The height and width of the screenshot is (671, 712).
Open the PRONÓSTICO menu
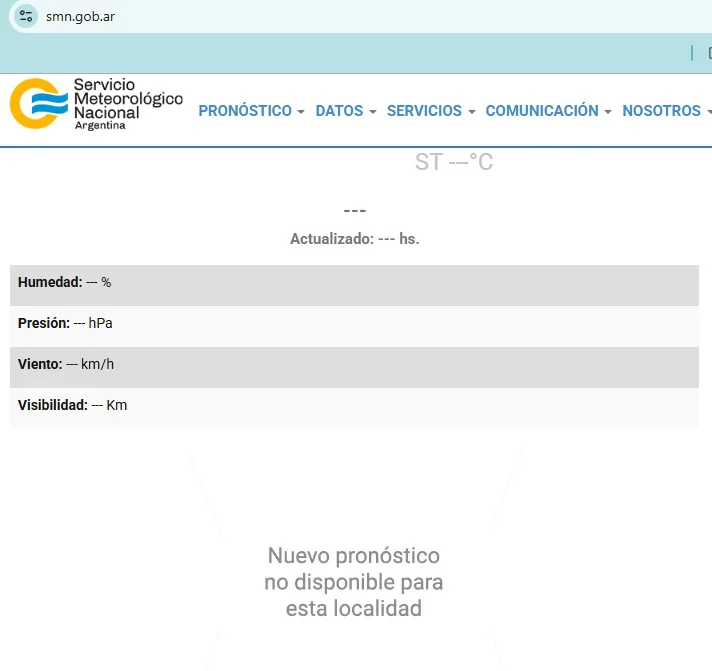pos(251,111)
